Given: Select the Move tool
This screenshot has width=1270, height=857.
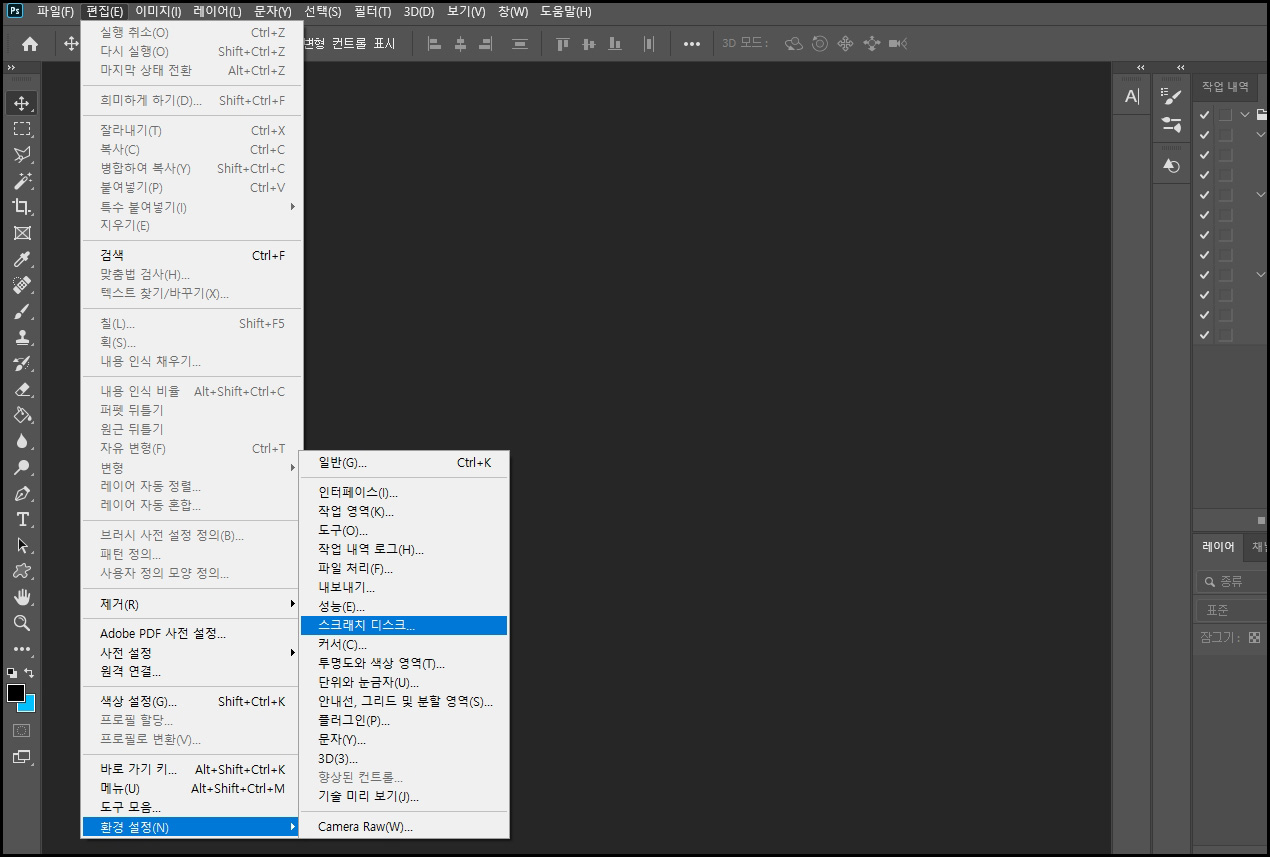Looking at the screenshot, I should tap(22, 103).
